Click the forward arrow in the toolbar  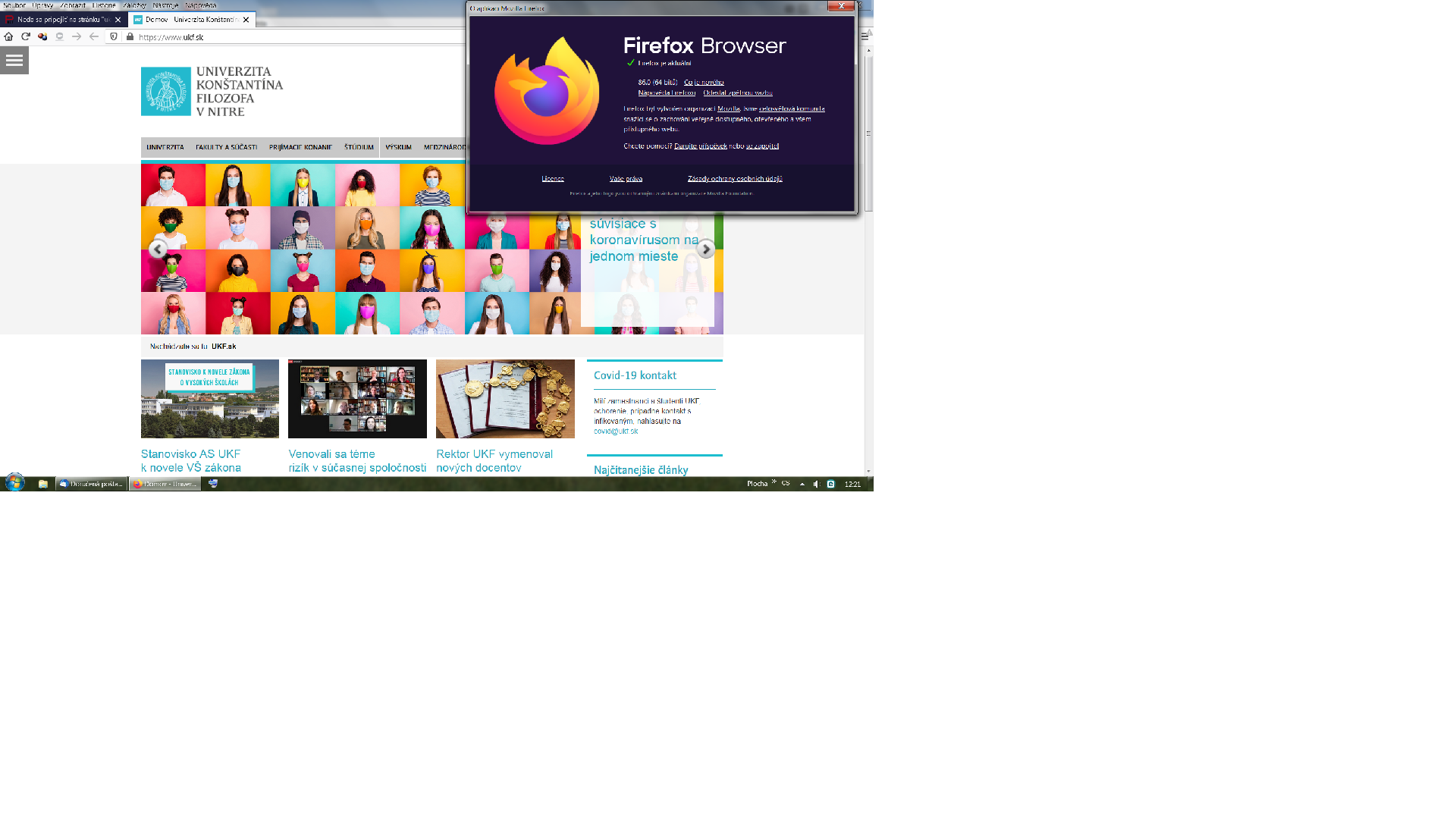tap(77, 36)
